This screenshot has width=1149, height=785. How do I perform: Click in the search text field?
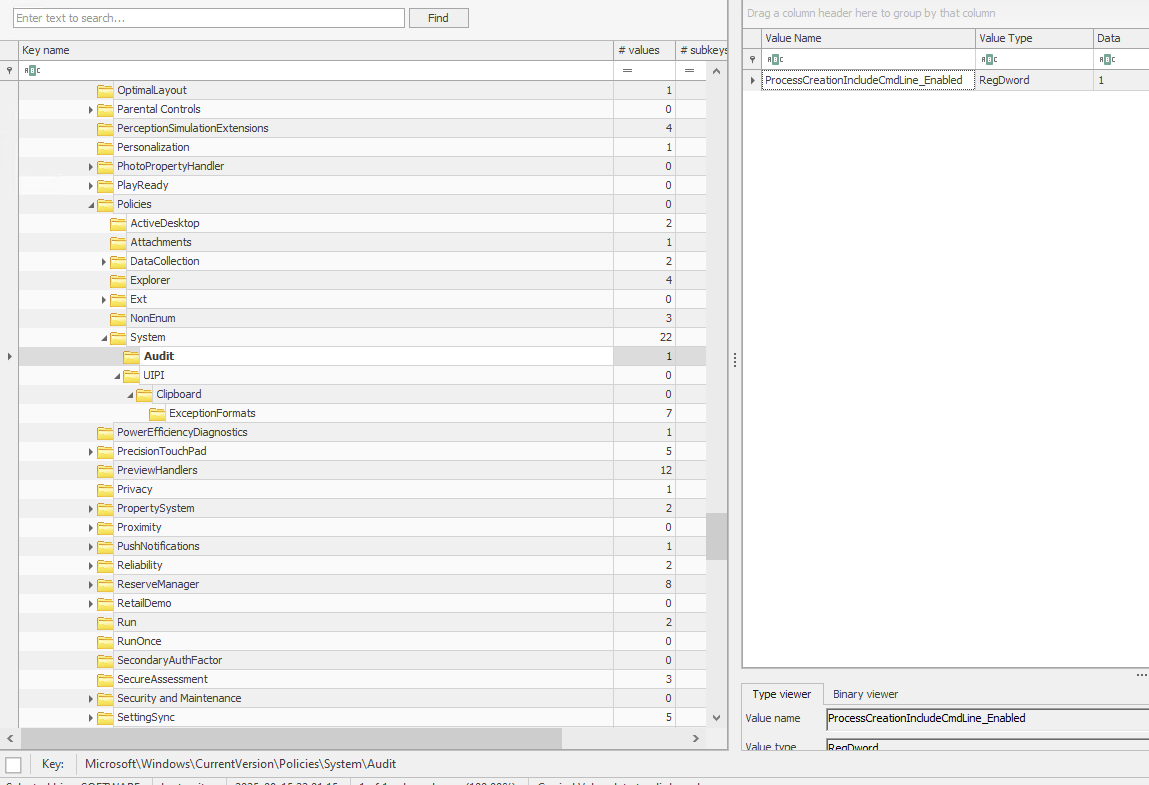point(208,18)
